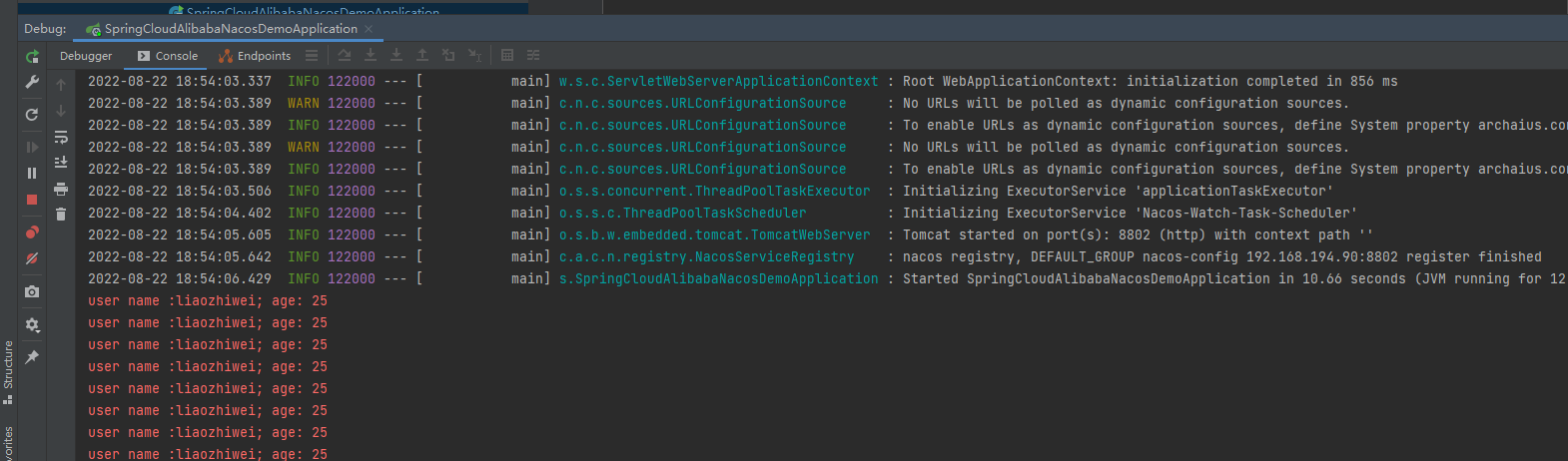Viewport: 1568px width, 461px height.
Task: Open the Favorites tool window
Action: [8, 444]
